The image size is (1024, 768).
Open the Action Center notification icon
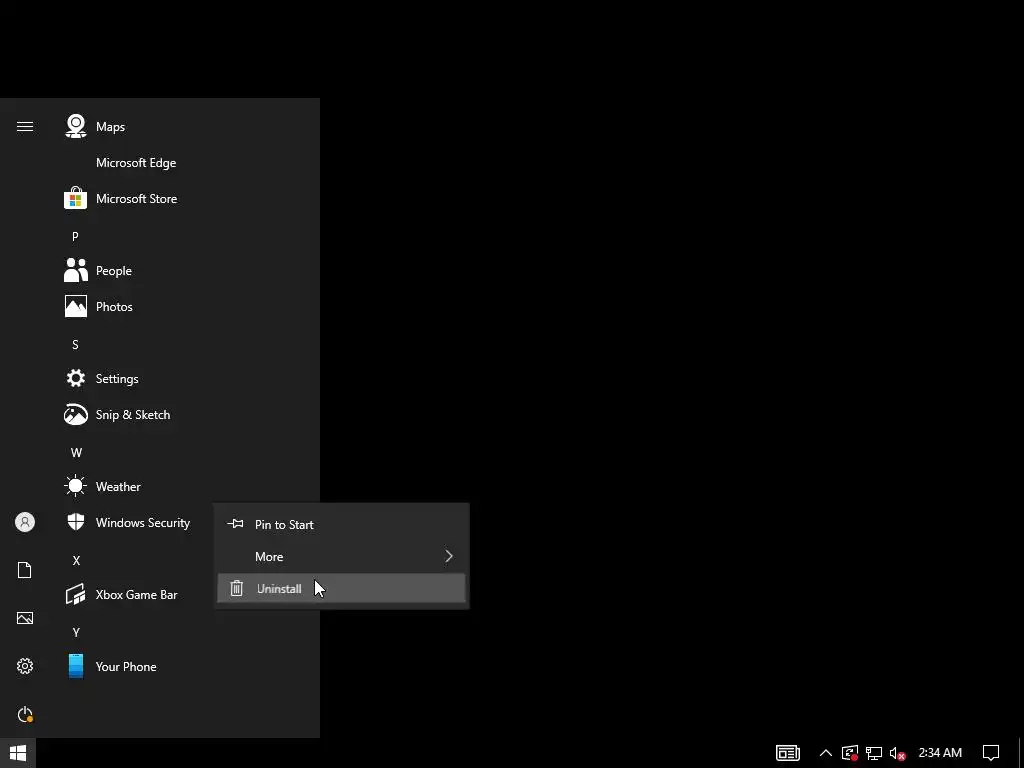tap(991, 753)
